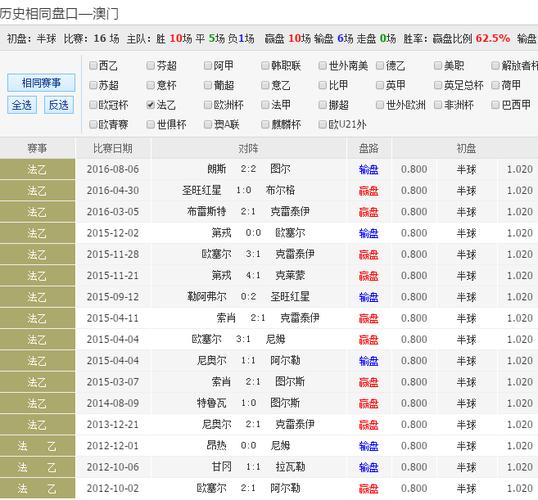Enable the 德乙 checkbox
538x500 pixels.
pos(380,65)
